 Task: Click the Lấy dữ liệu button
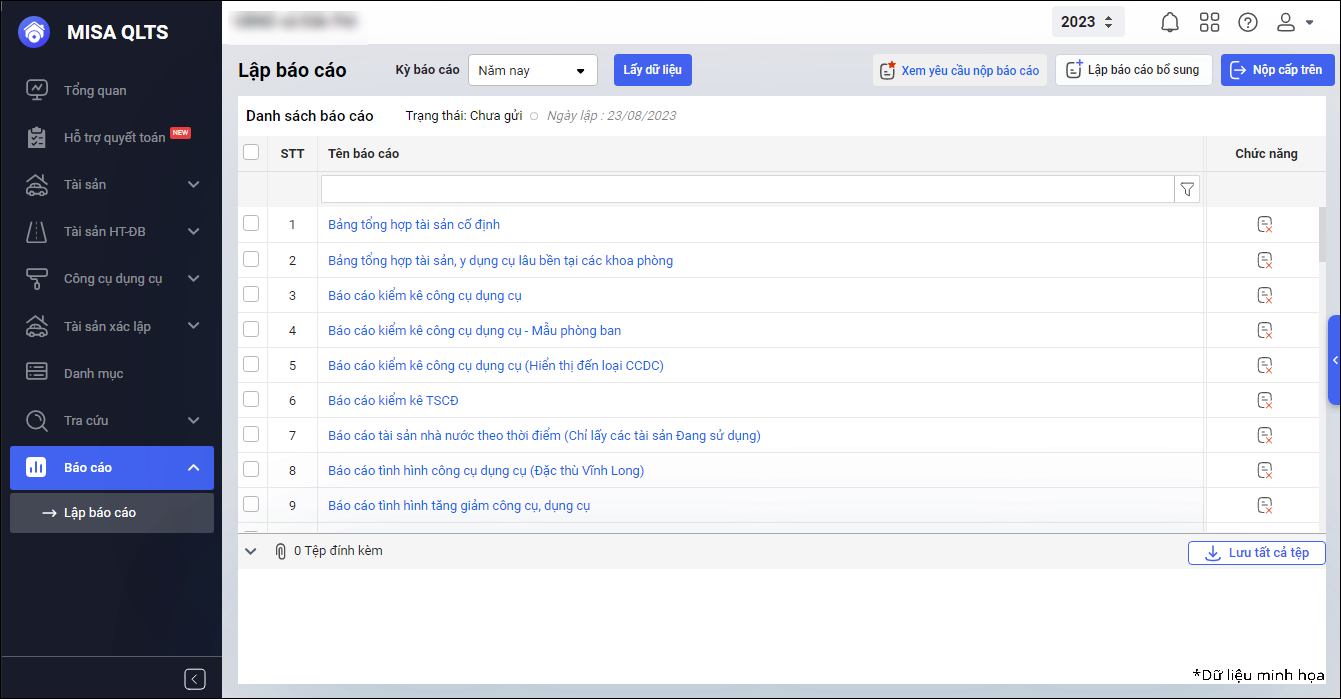pos(652,70)
